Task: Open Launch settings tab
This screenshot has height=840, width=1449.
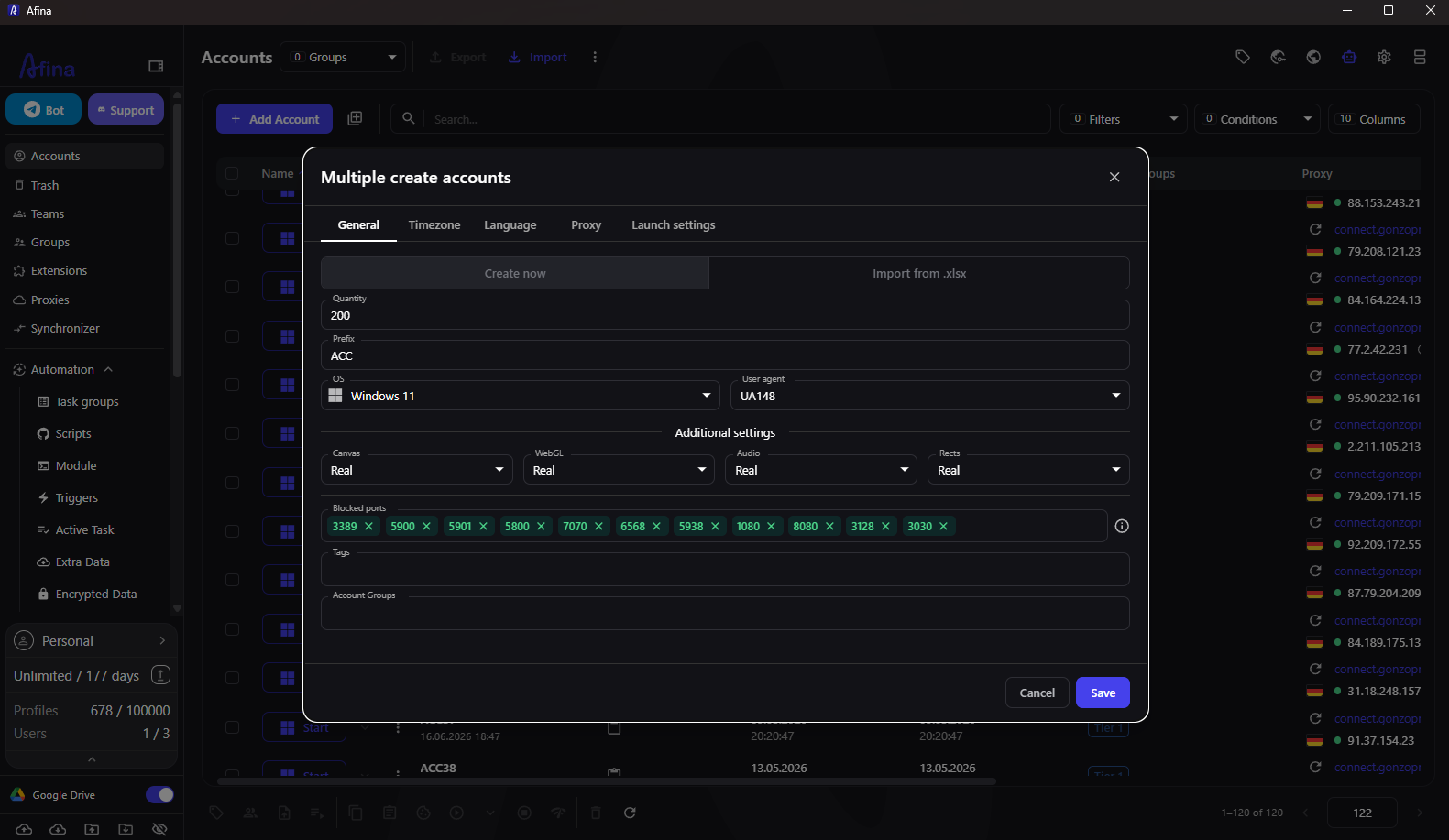Action: click(x=674, y=224)
